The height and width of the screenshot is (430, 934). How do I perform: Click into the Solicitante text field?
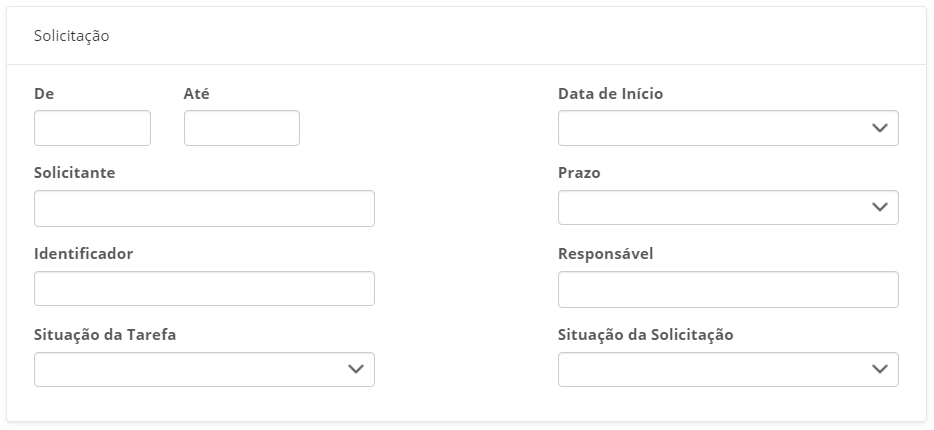(204, 208)
